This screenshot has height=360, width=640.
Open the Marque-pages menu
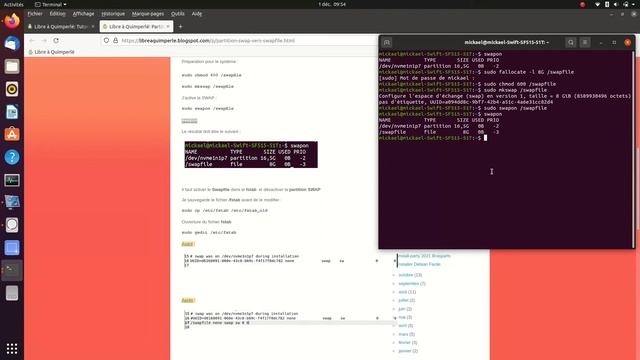coord(148,13)
